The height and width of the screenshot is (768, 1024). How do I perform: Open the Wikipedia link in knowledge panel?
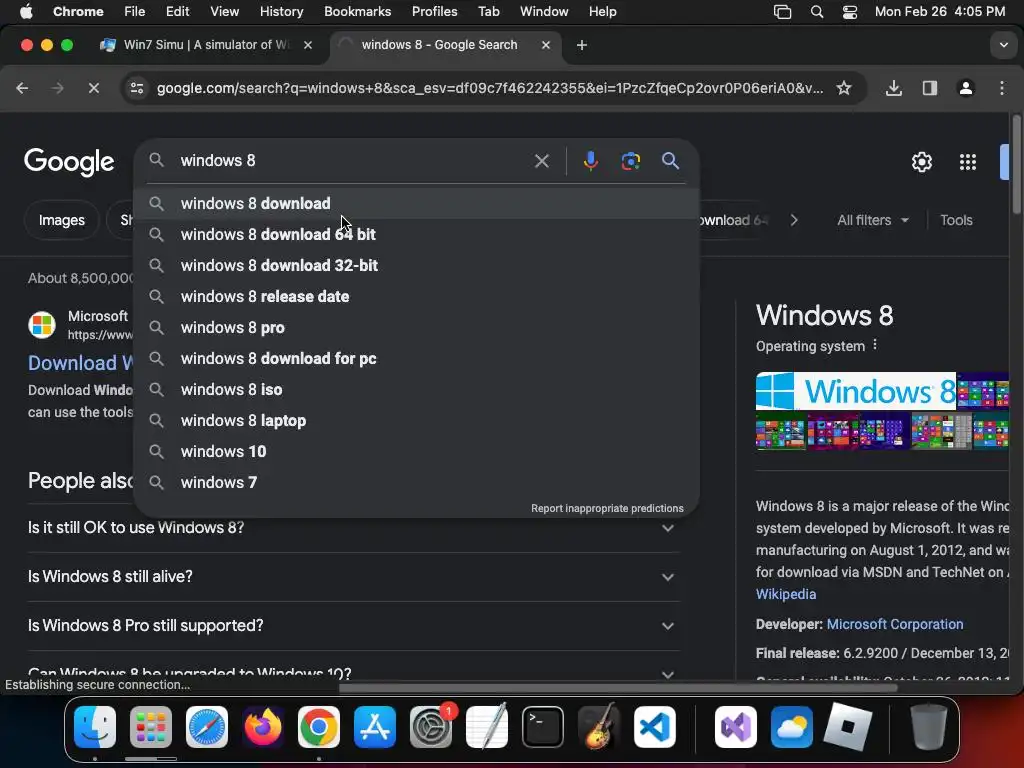tap(786, 594)
